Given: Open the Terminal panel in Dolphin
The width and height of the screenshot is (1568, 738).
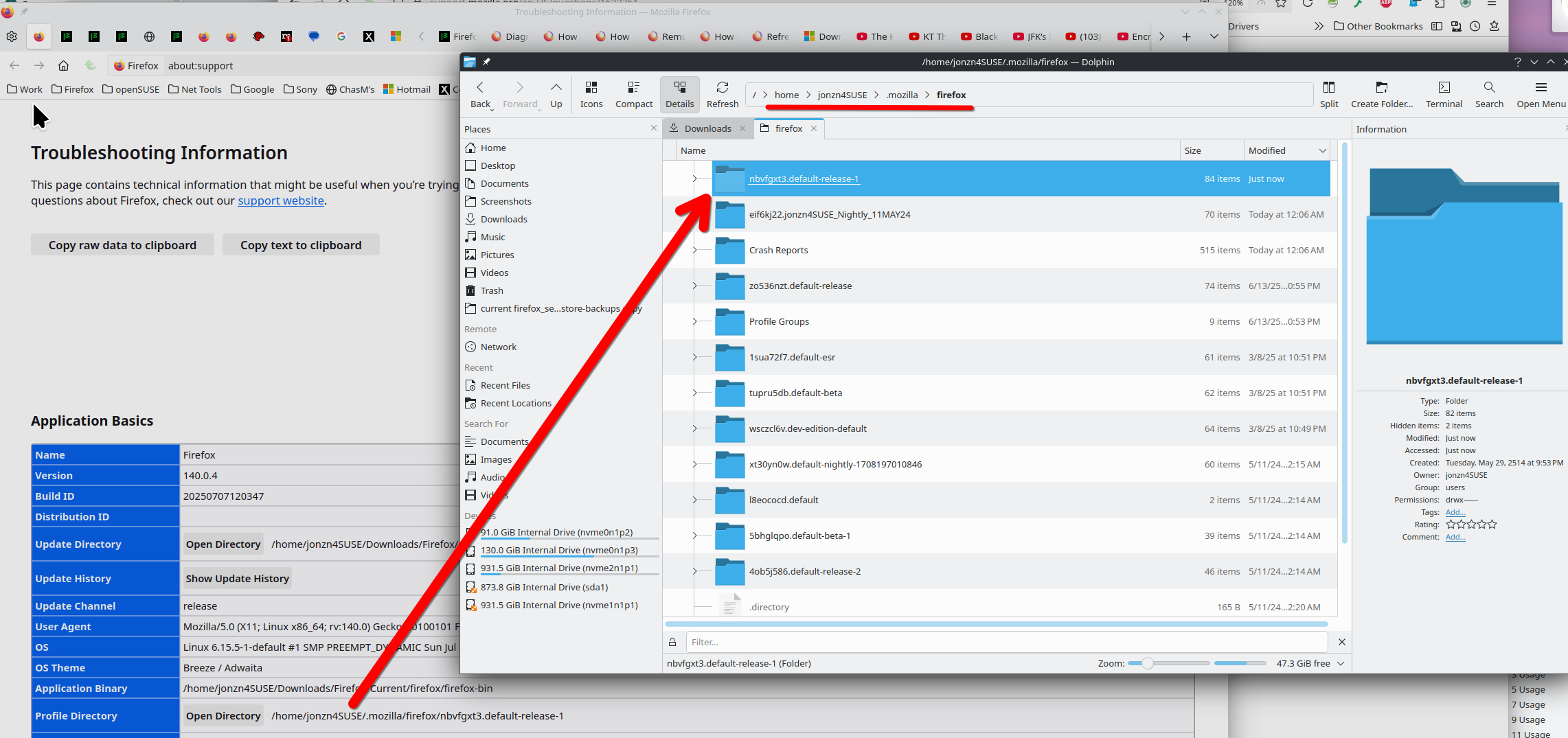Looking at the screenshot, I should [x=1444, y=95].
